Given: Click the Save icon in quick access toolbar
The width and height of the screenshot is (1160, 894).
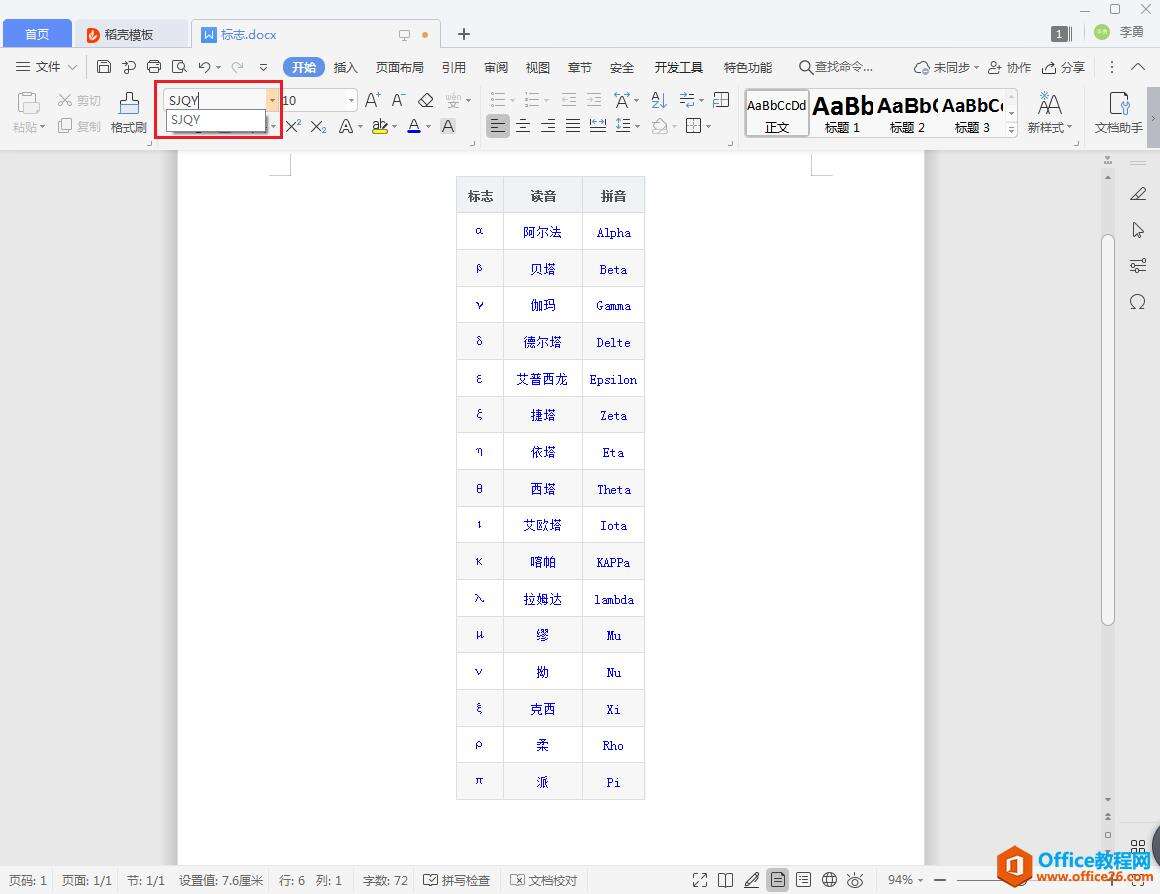Looking at the screenshot, I should (x=104, y=67).
